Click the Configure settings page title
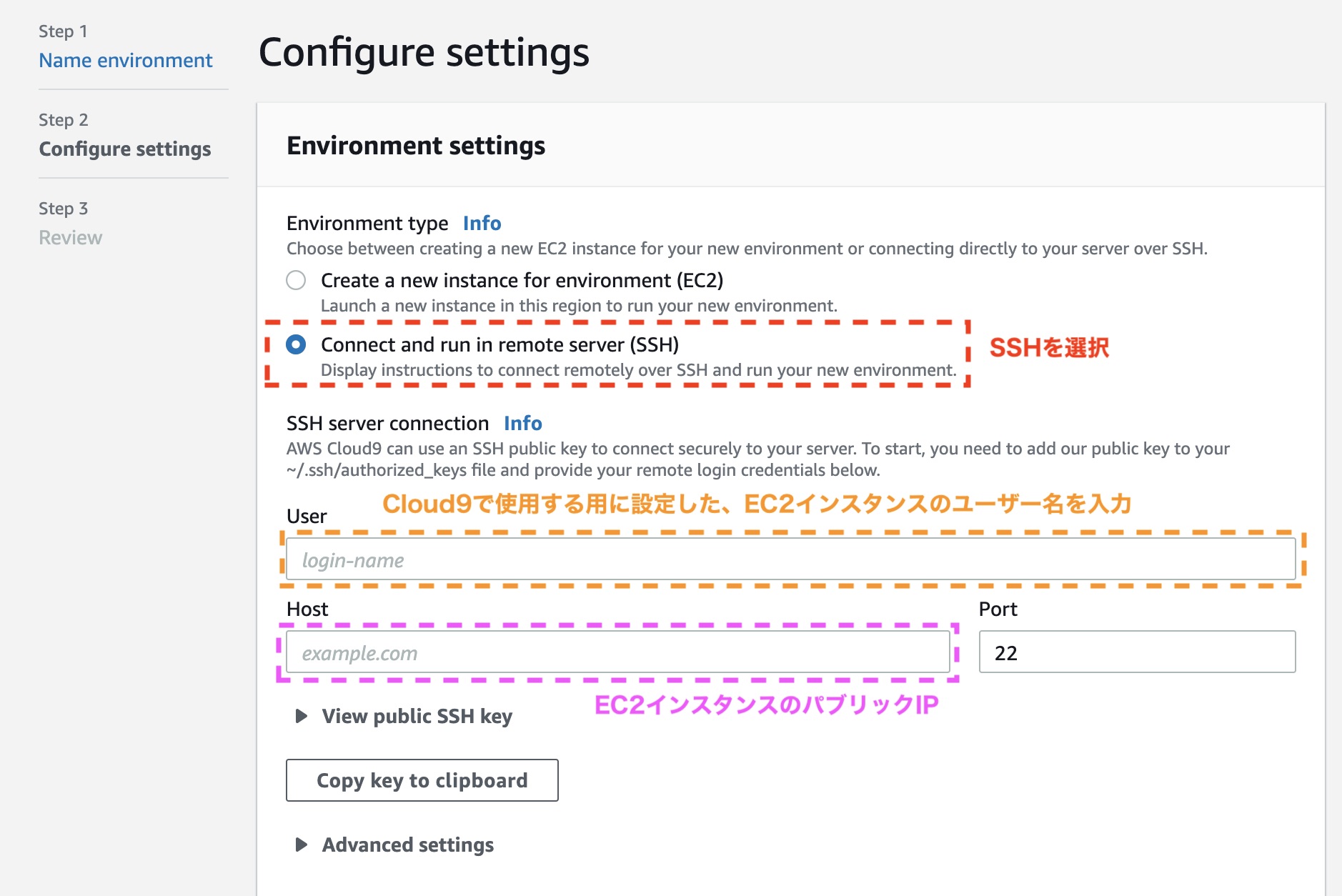Viewport: 1342px width, 896px height. 424,51
